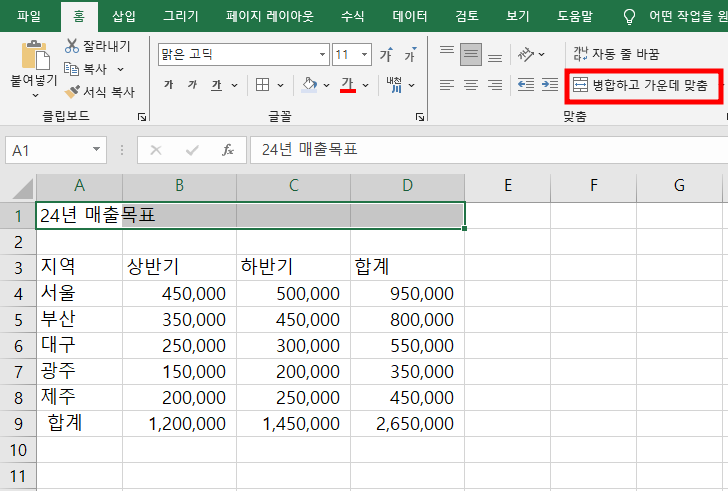Open text orientation options
The height and width of the screenshot is (491, 728).
click(530, 55)
